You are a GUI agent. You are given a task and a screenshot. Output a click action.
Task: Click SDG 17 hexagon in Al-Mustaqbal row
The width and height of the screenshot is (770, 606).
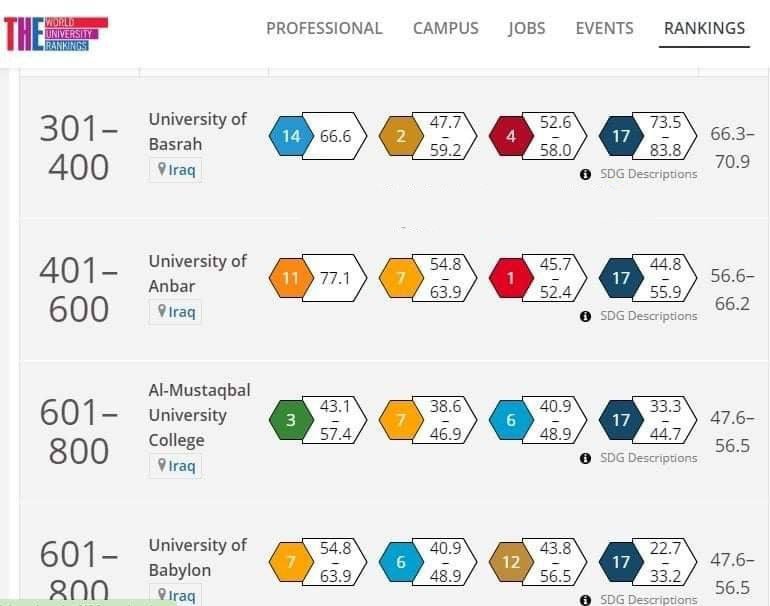621,420
